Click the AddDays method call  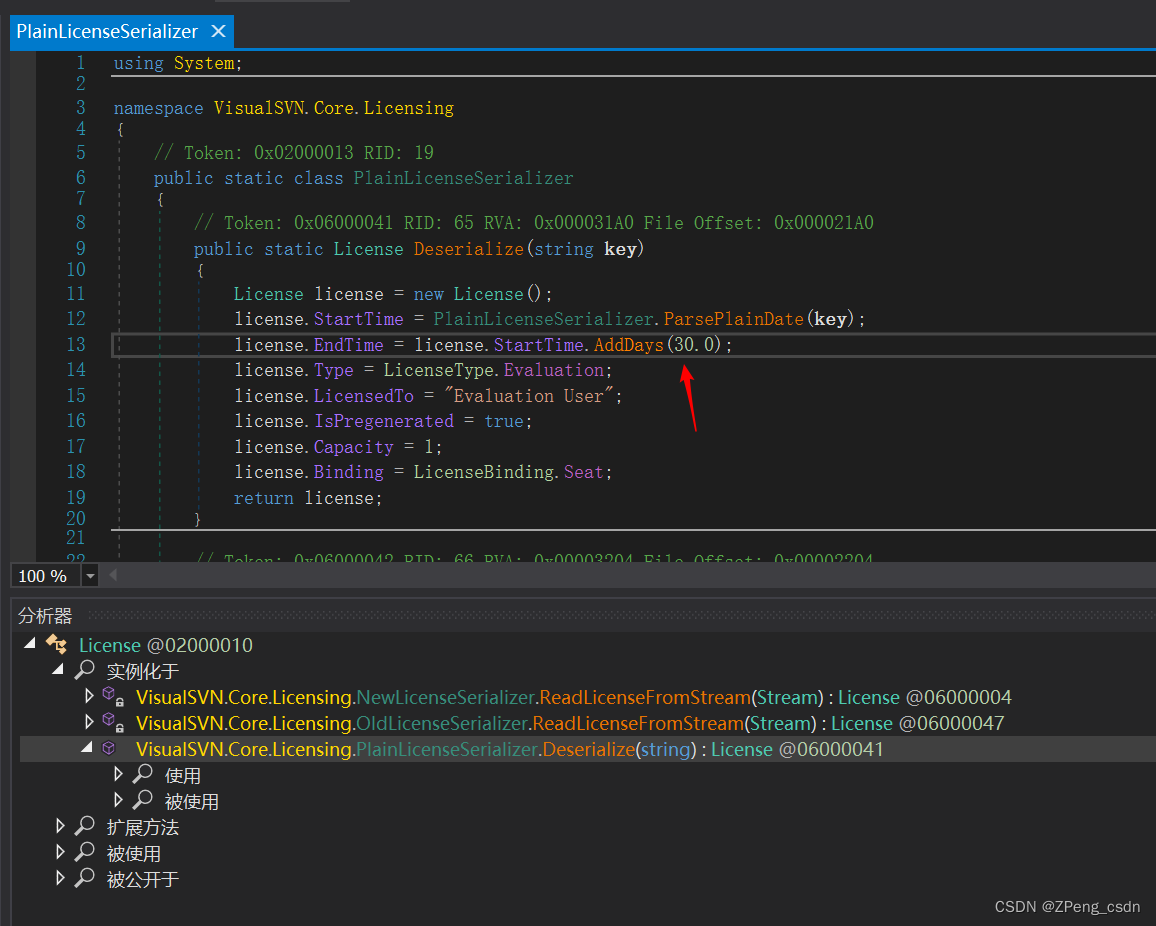pos(629,345)
